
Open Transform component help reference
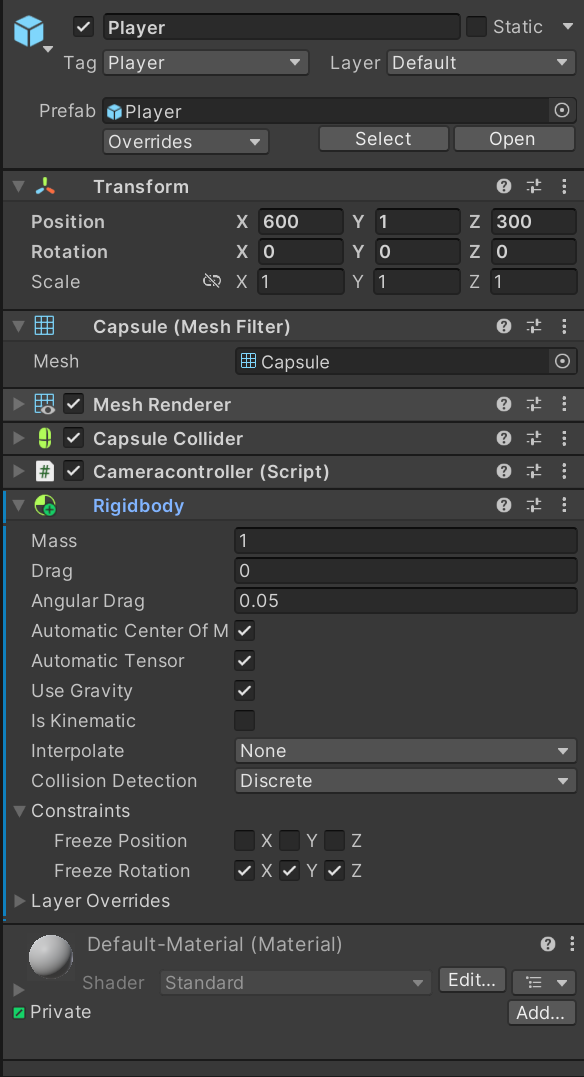tap(504, 186)
